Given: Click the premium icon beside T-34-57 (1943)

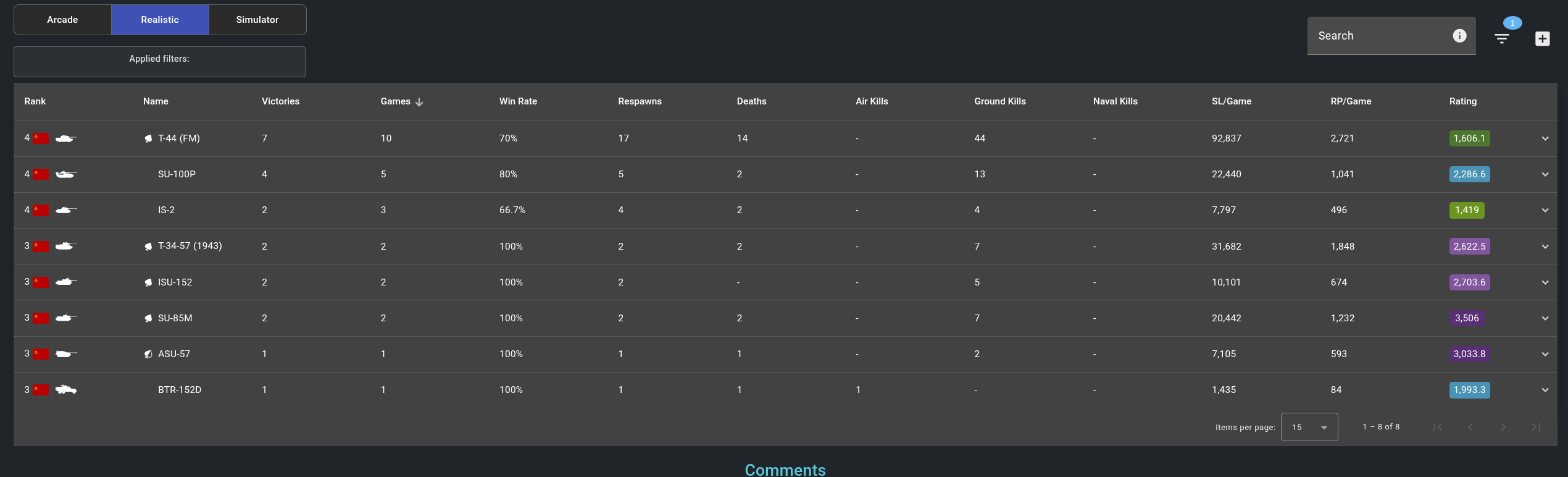Looking at the screenshot, I should click(148, 247).
